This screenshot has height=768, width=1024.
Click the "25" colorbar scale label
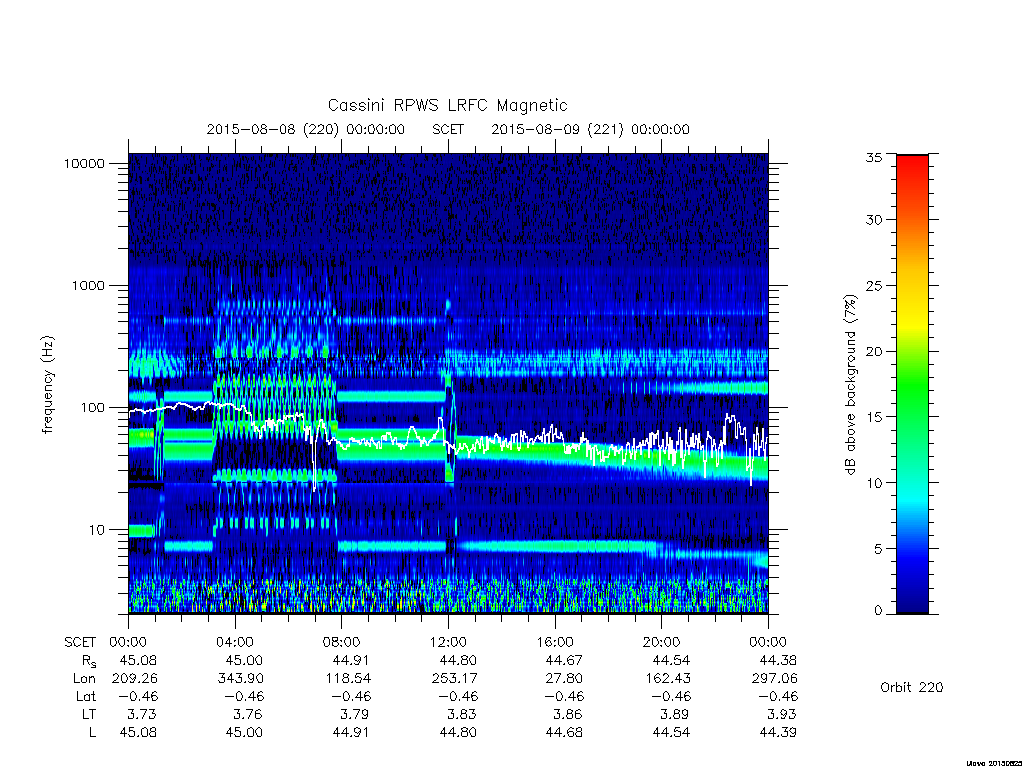873,285
